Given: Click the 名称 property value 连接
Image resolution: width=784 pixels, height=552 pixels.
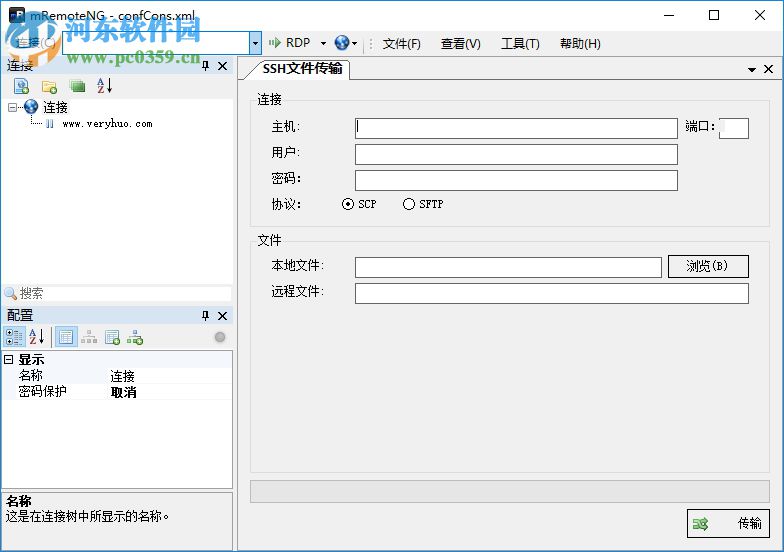Looking at the screenshot, I should 122,376.
